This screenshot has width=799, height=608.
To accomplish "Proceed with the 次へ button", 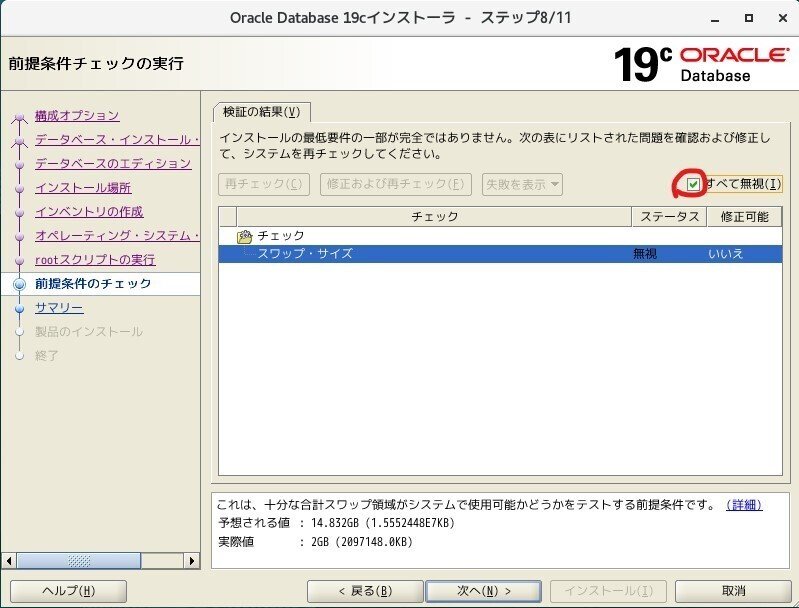I will 484,591.
